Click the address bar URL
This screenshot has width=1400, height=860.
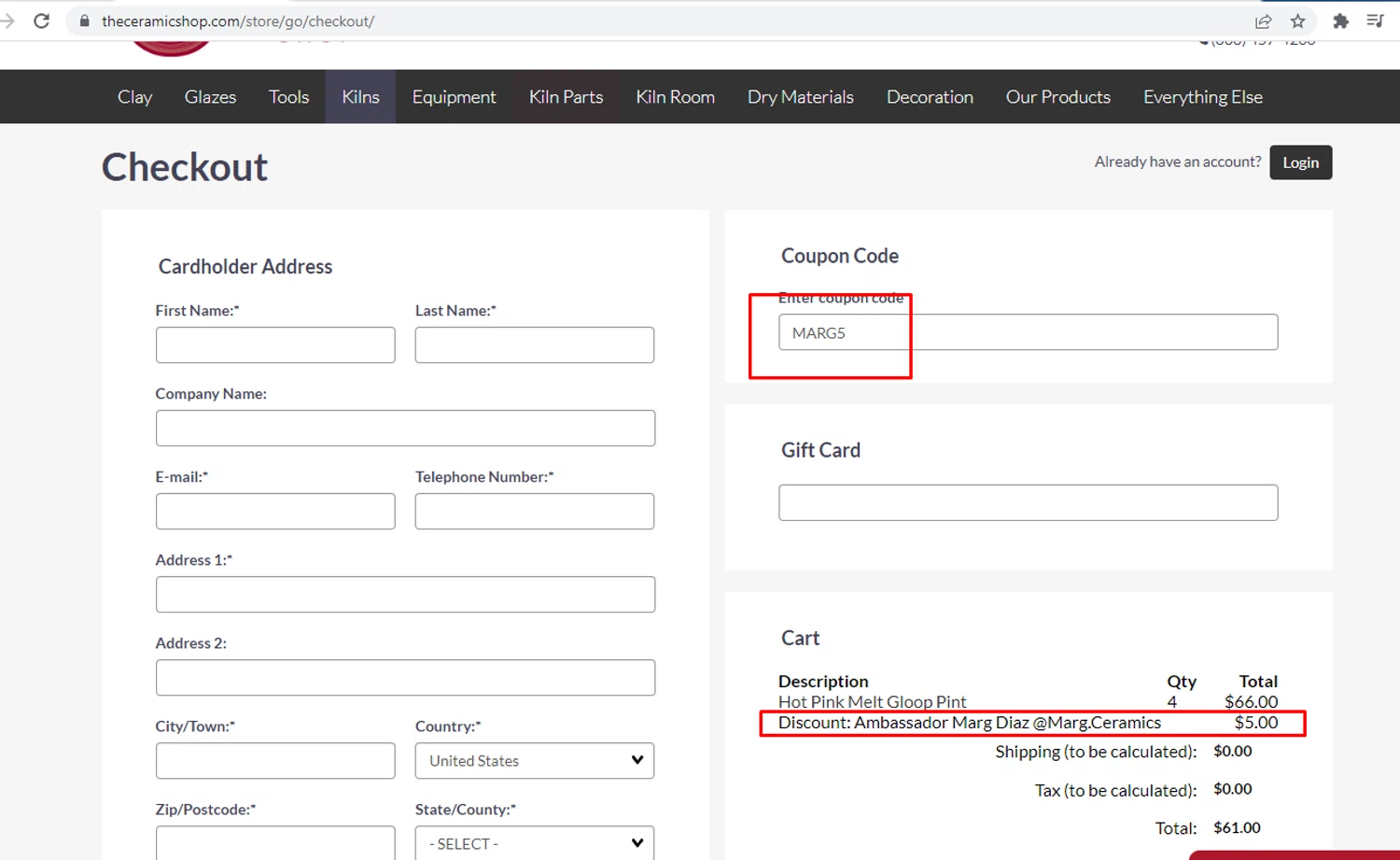[238, 21]
